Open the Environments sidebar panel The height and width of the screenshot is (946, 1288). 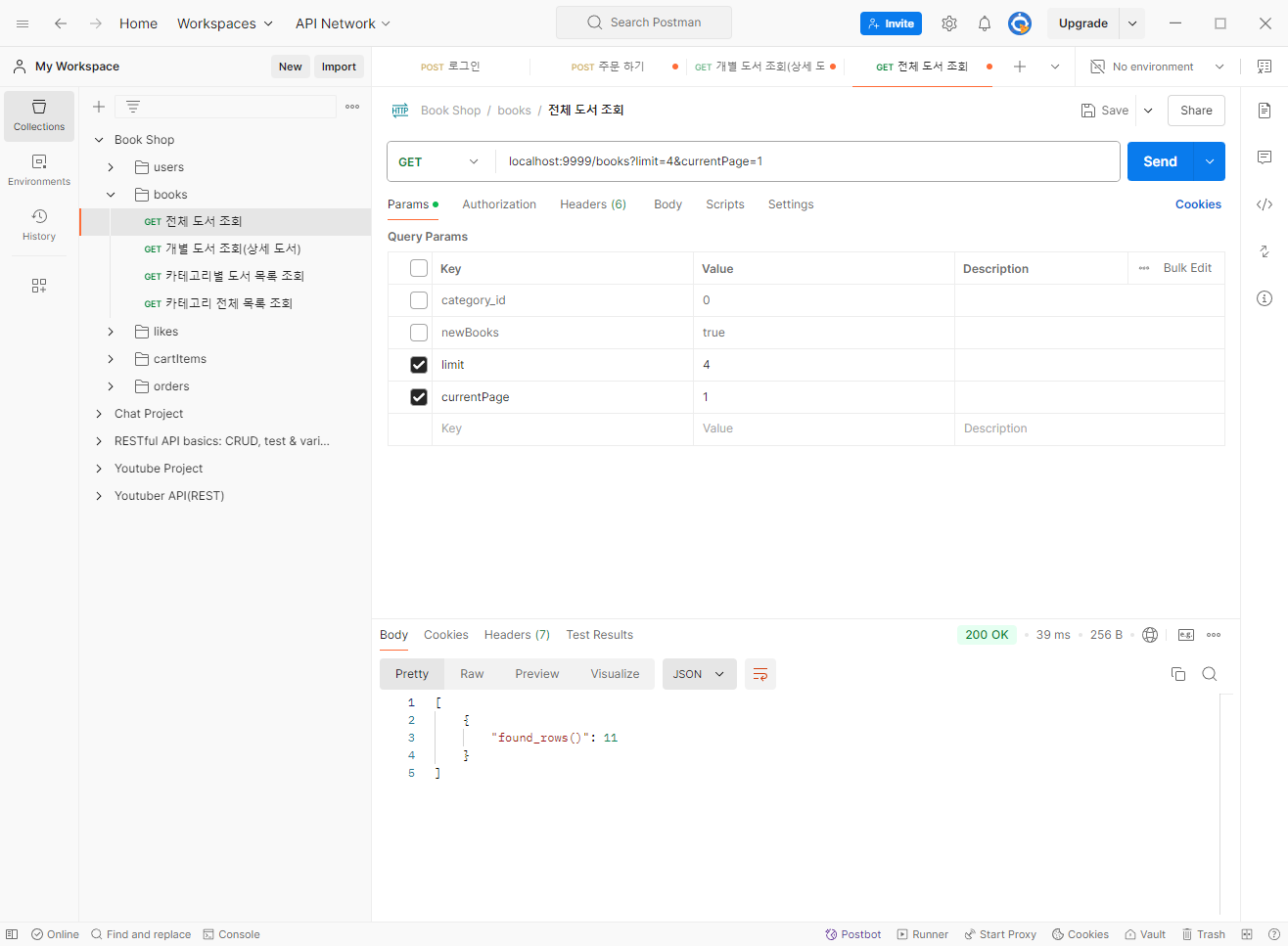pos(39,170)
